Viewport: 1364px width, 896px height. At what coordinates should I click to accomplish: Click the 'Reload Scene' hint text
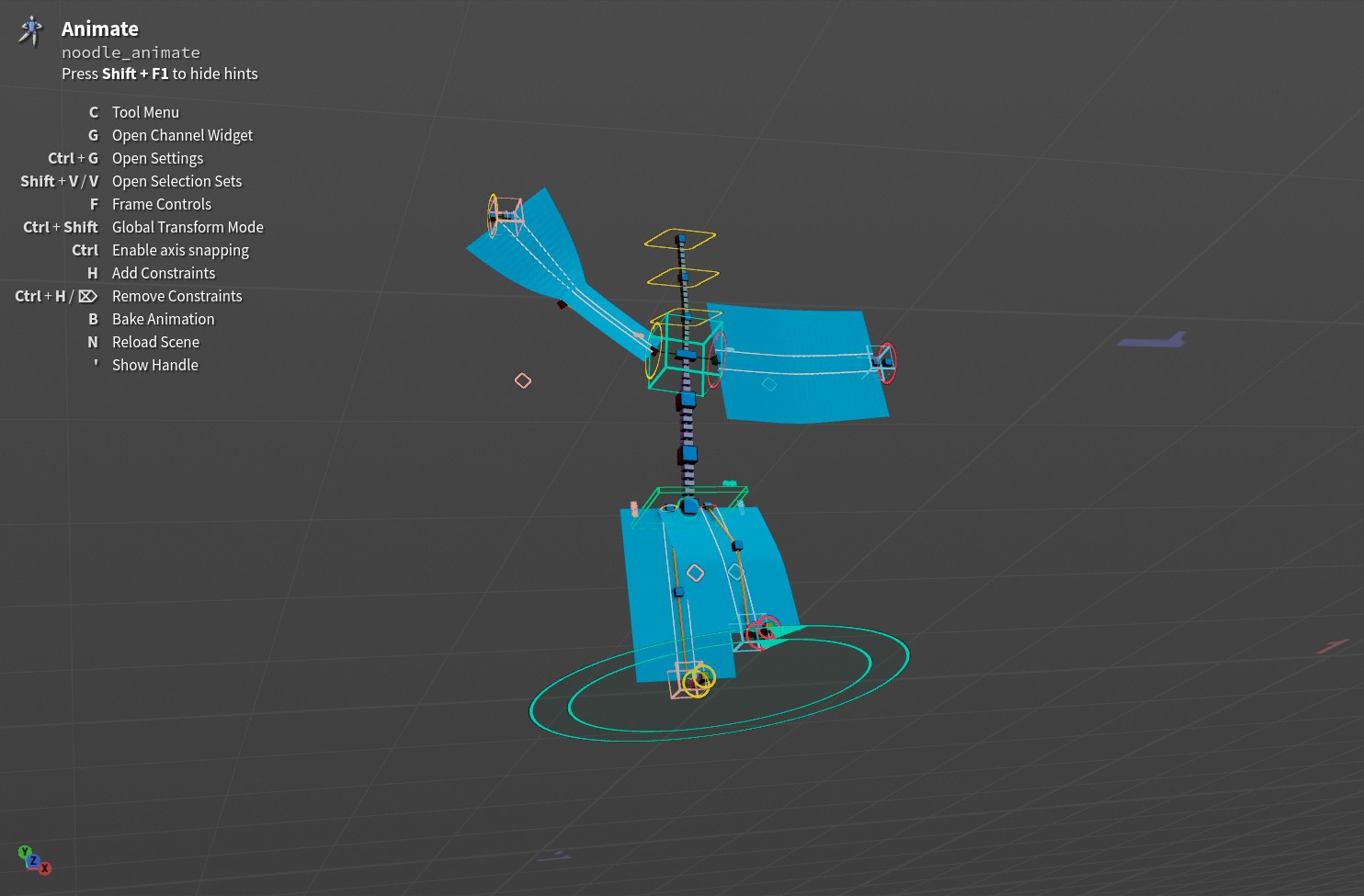tap(155, 342)
